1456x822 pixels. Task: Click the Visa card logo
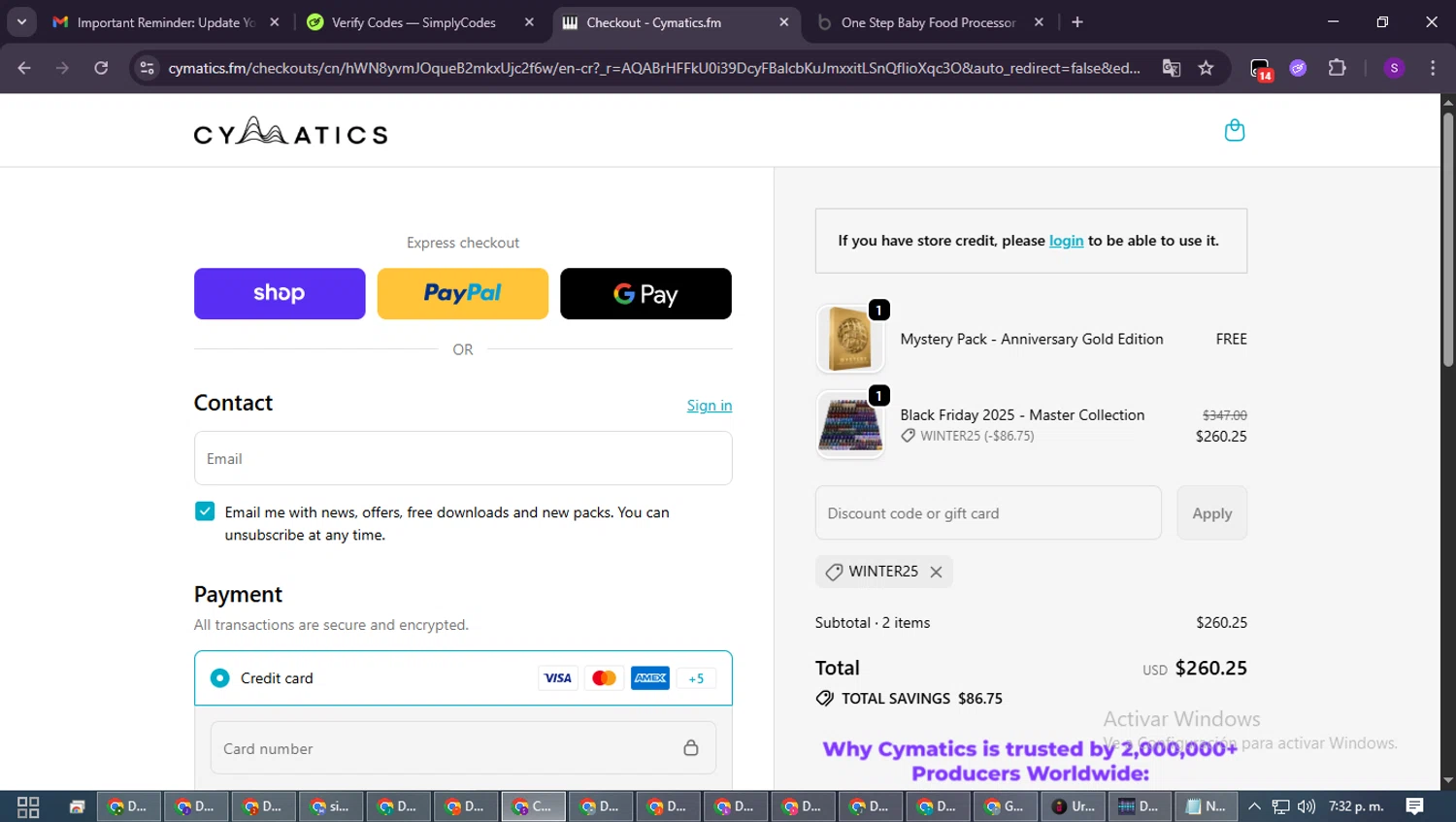558,678
